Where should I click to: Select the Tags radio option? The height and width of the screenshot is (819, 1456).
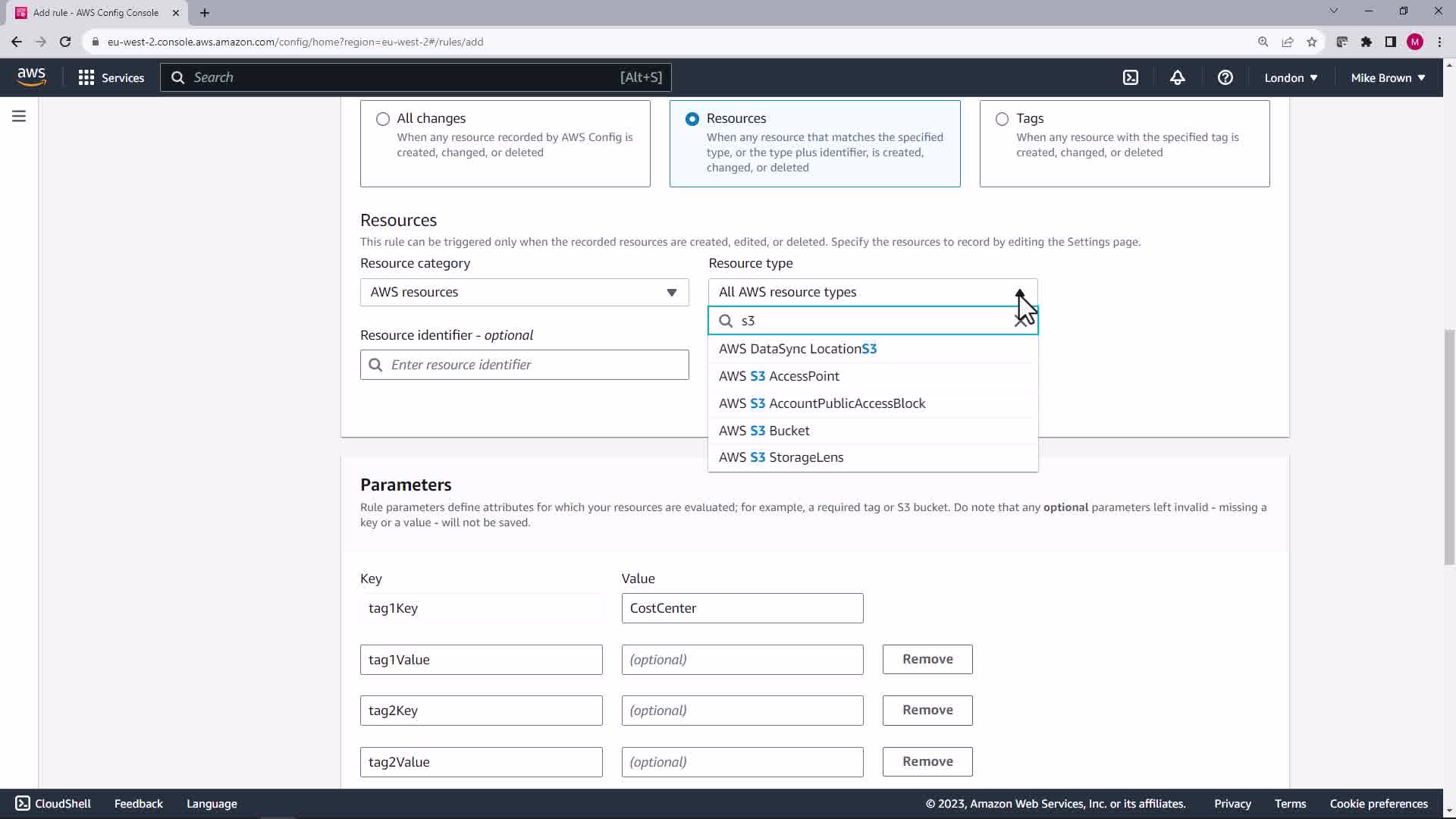coord(1002,119)
